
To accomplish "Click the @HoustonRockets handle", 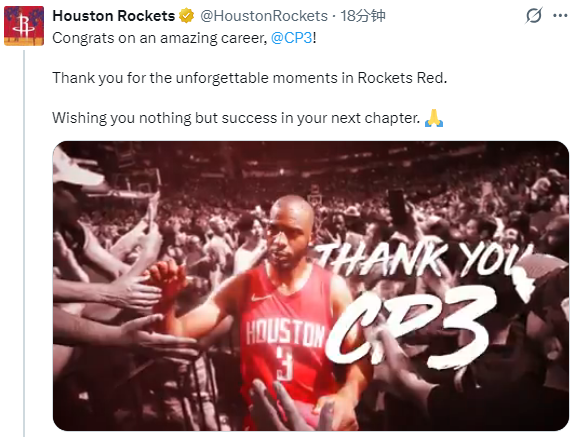I will (x=264, y=16).
